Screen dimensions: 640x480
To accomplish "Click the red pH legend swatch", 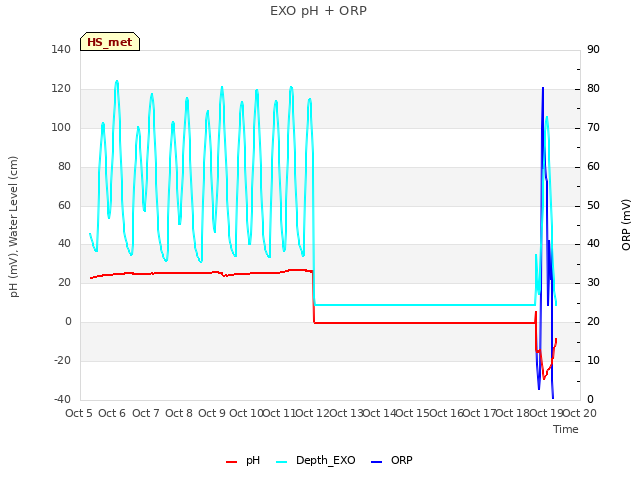I will coord(231,462).
